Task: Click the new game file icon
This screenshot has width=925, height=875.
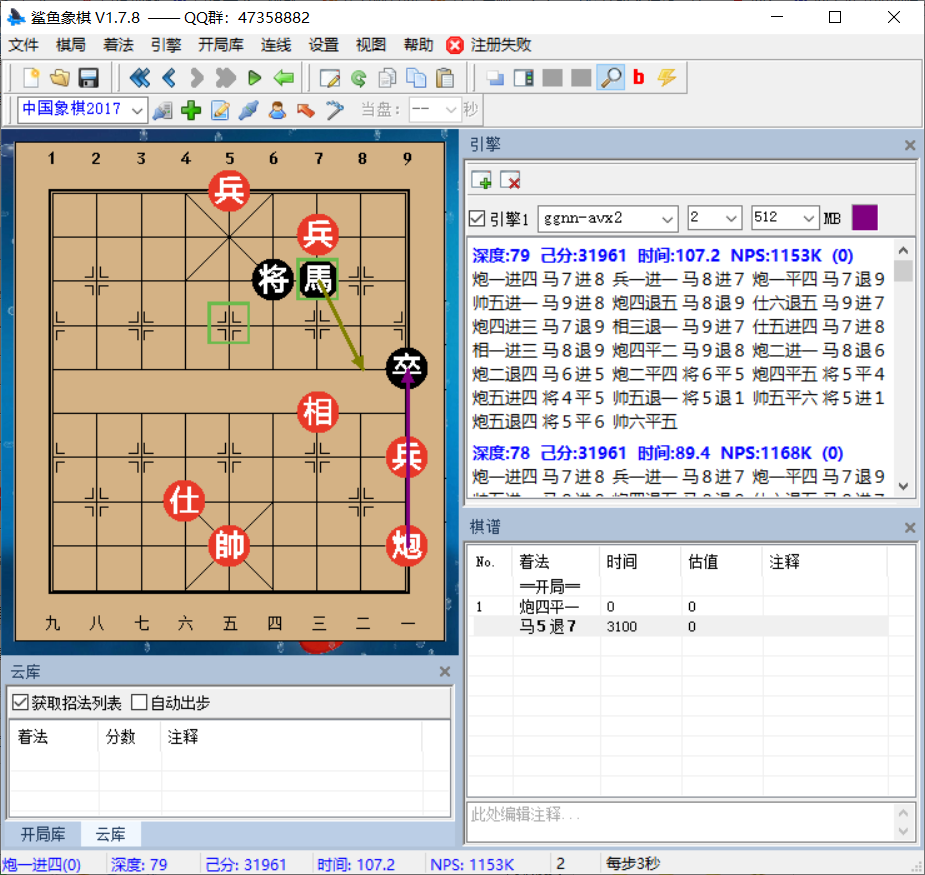Action: tap(31, 77)
